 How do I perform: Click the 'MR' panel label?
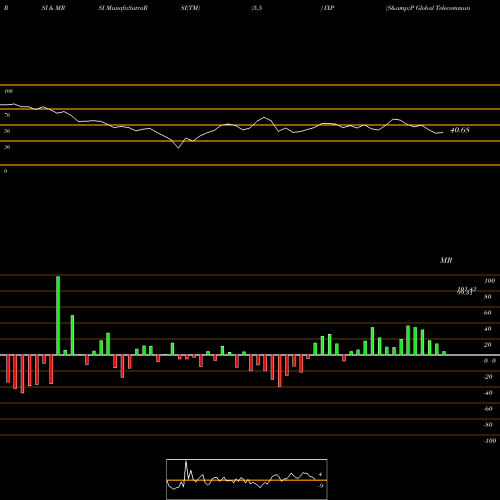(x=446, y=260)
